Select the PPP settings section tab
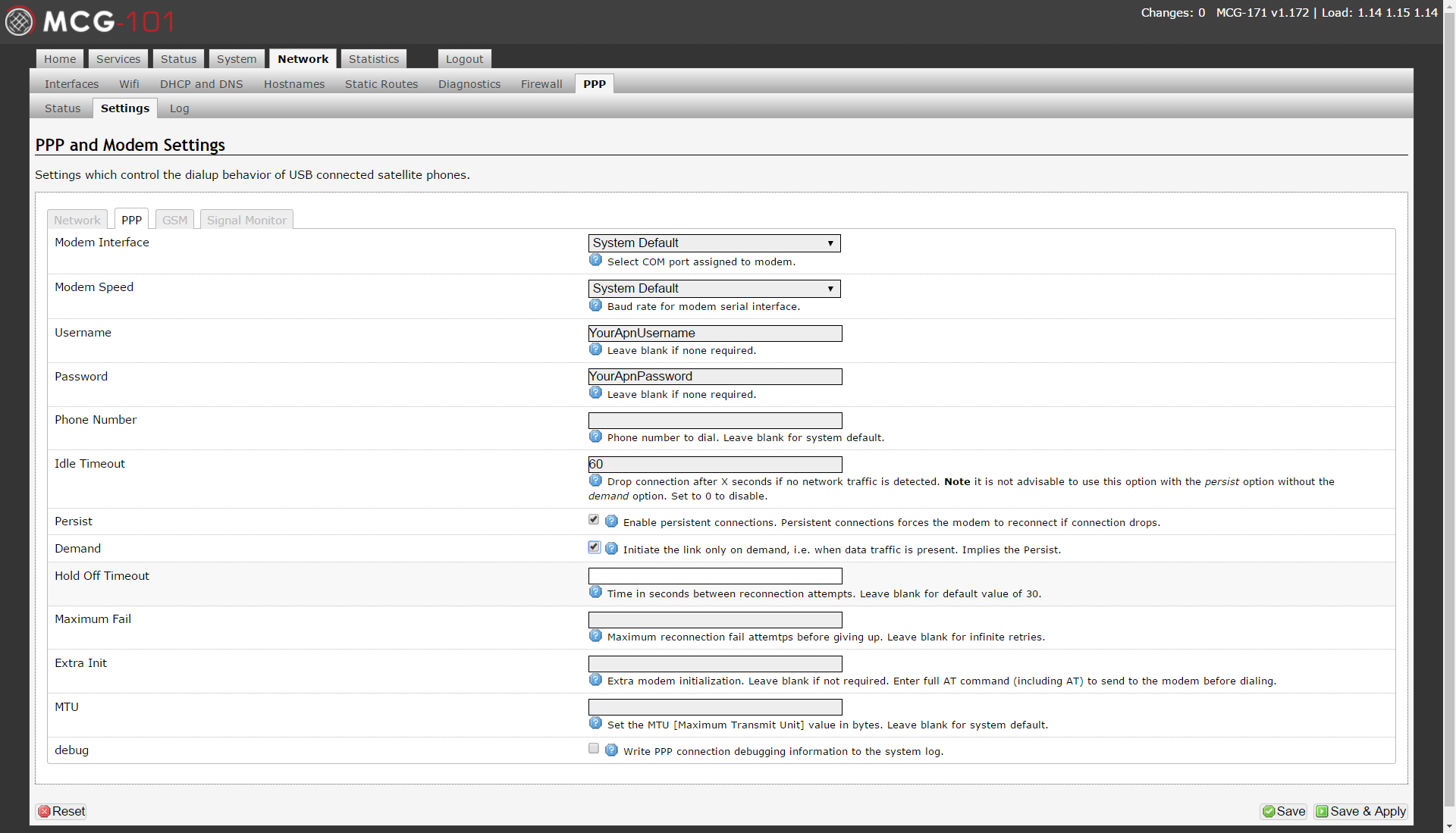 (131, 220)
